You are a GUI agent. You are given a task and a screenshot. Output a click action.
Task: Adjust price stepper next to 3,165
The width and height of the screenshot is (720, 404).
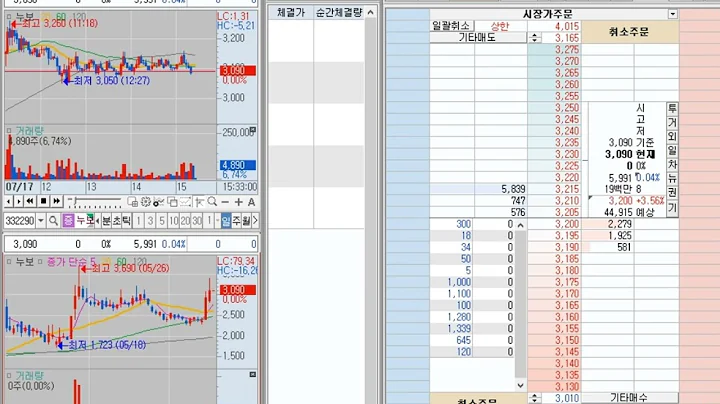click(x=534, y=38)
